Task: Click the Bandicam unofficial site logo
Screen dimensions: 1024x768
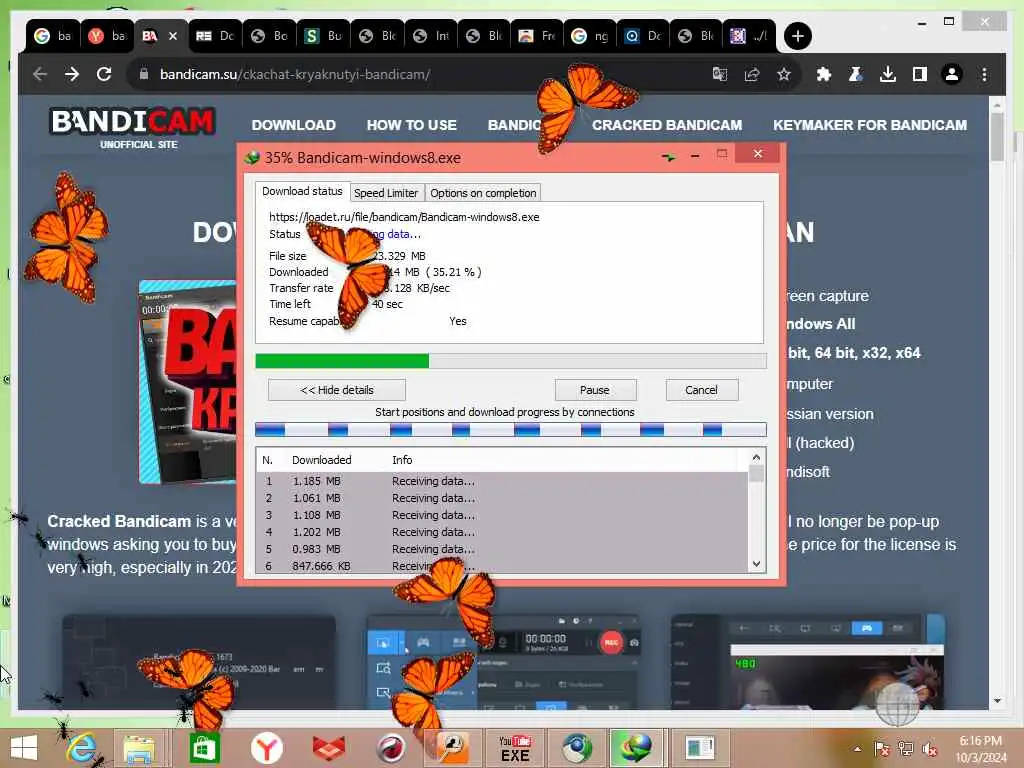Action: tap(133, 128)
